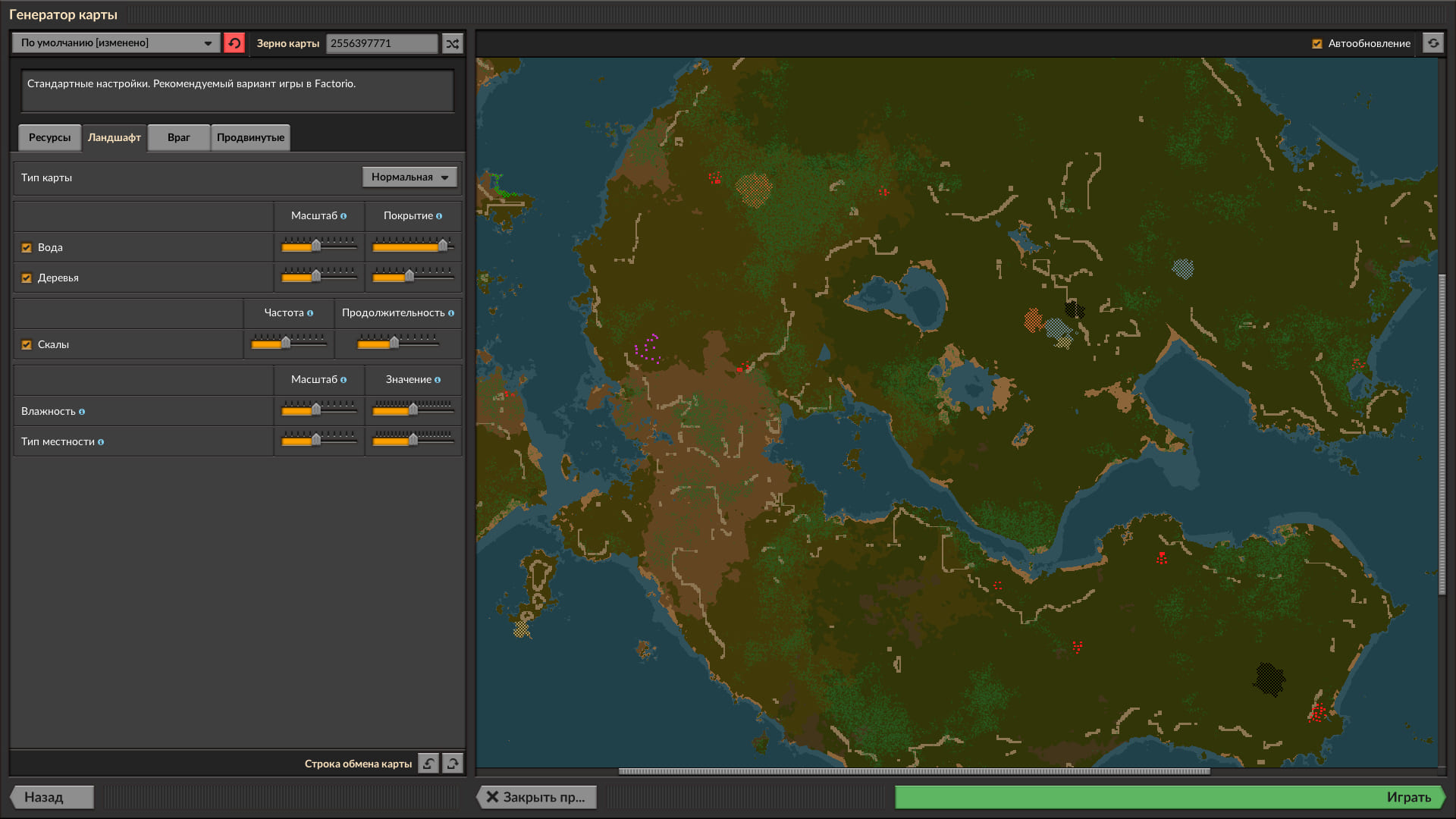Screen dimensions: 1456x819
Task: Randomize the map seed with shuffle icon
Action: [453, 43]
